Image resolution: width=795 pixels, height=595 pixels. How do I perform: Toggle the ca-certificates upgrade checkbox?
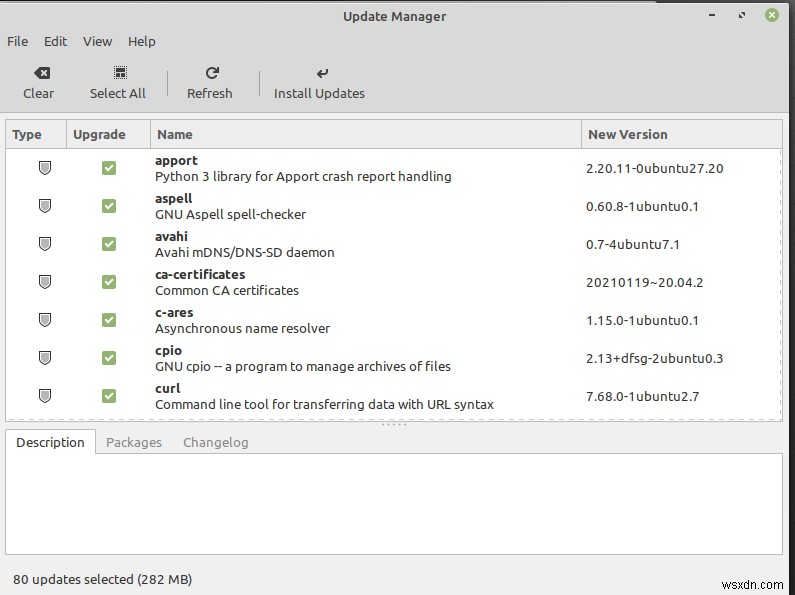point(109,282)
